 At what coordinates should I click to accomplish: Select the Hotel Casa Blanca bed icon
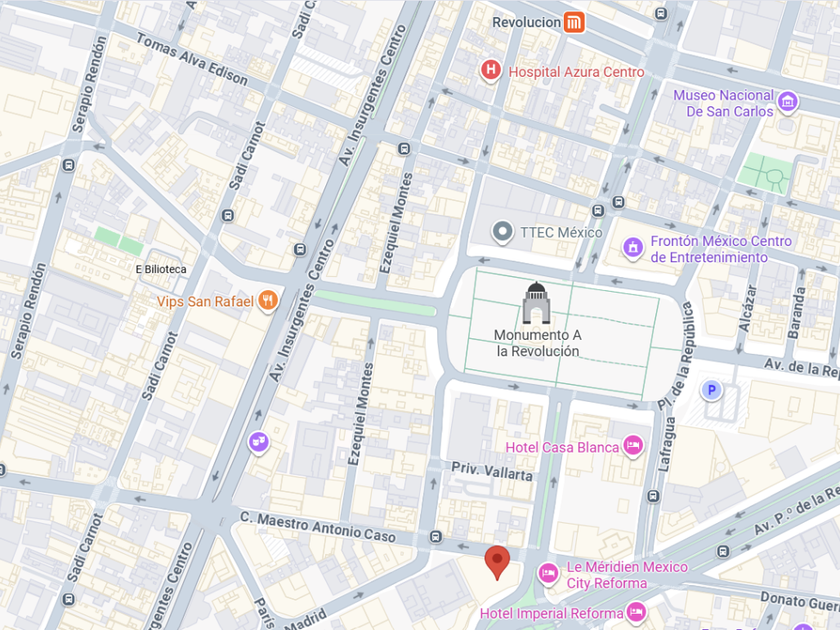633,446
